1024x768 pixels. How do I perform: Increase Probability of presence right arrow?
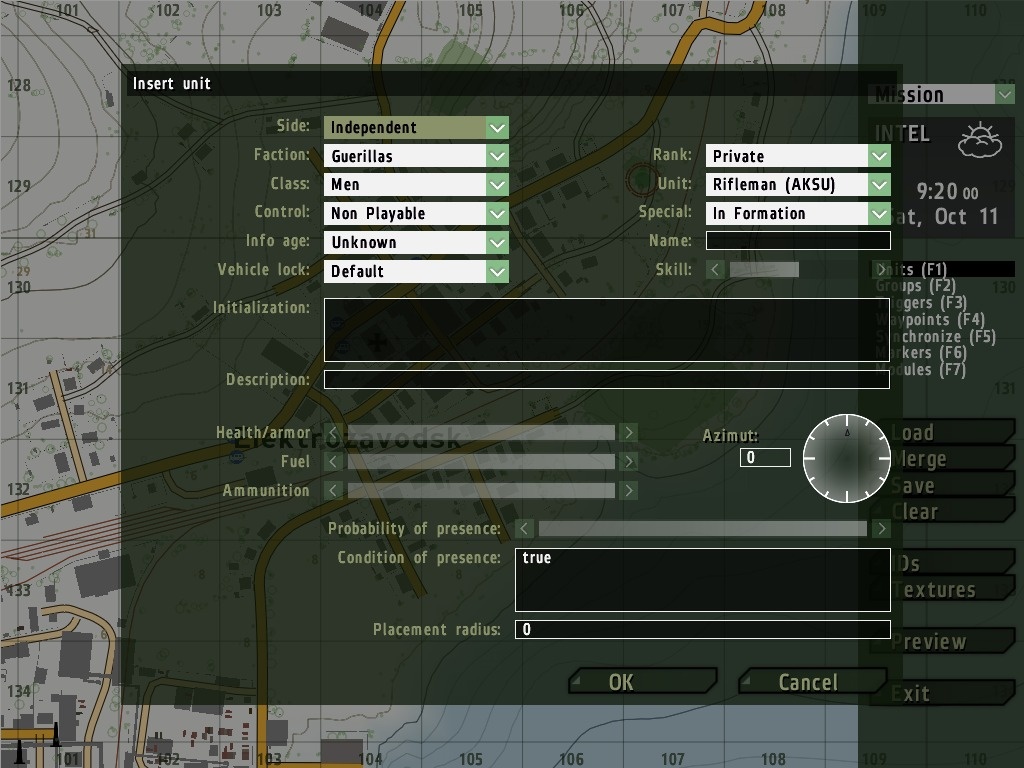tap(881, 528)
